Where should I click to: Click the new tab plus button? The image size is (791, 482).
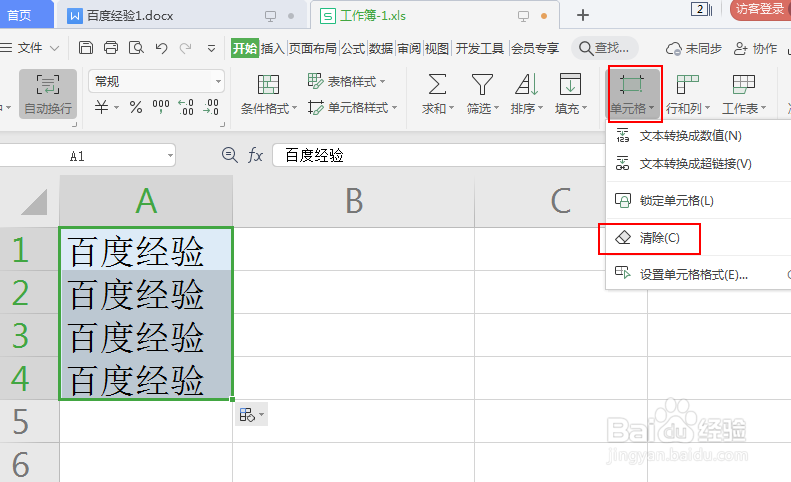click(583, 15)
